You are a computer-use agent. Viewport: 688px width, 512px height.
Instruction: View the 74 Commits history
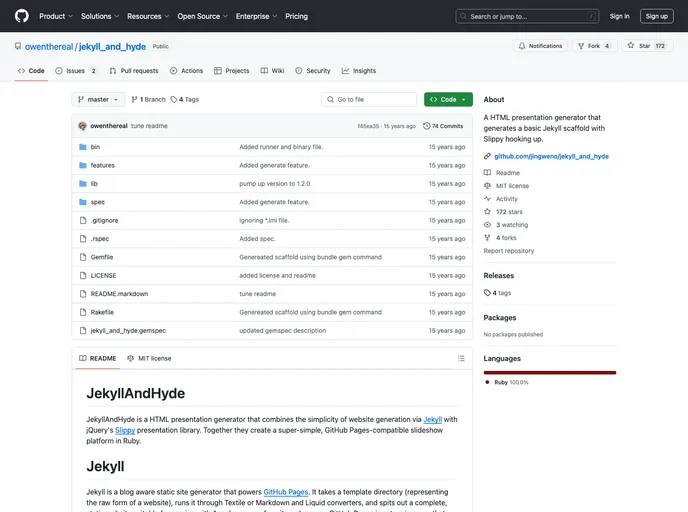[x=443, y=126]
